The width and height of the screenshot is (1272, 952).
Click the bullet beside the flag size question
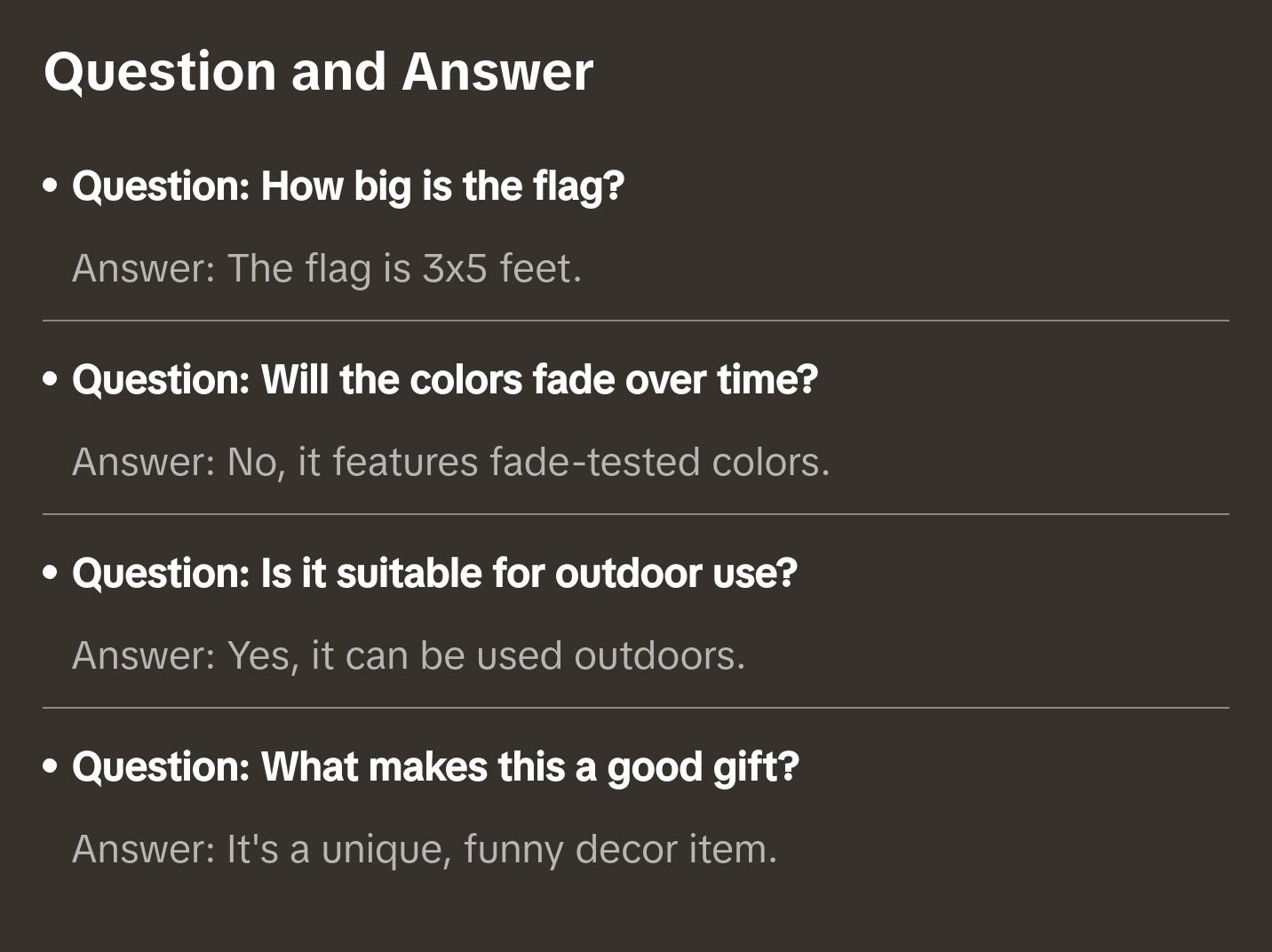point(51,186)
